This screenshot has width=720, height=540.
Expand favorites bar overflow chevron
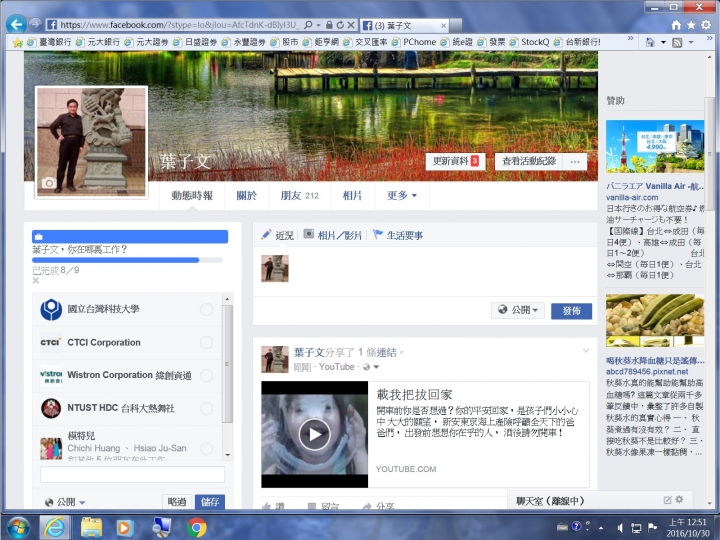point(630,39)
